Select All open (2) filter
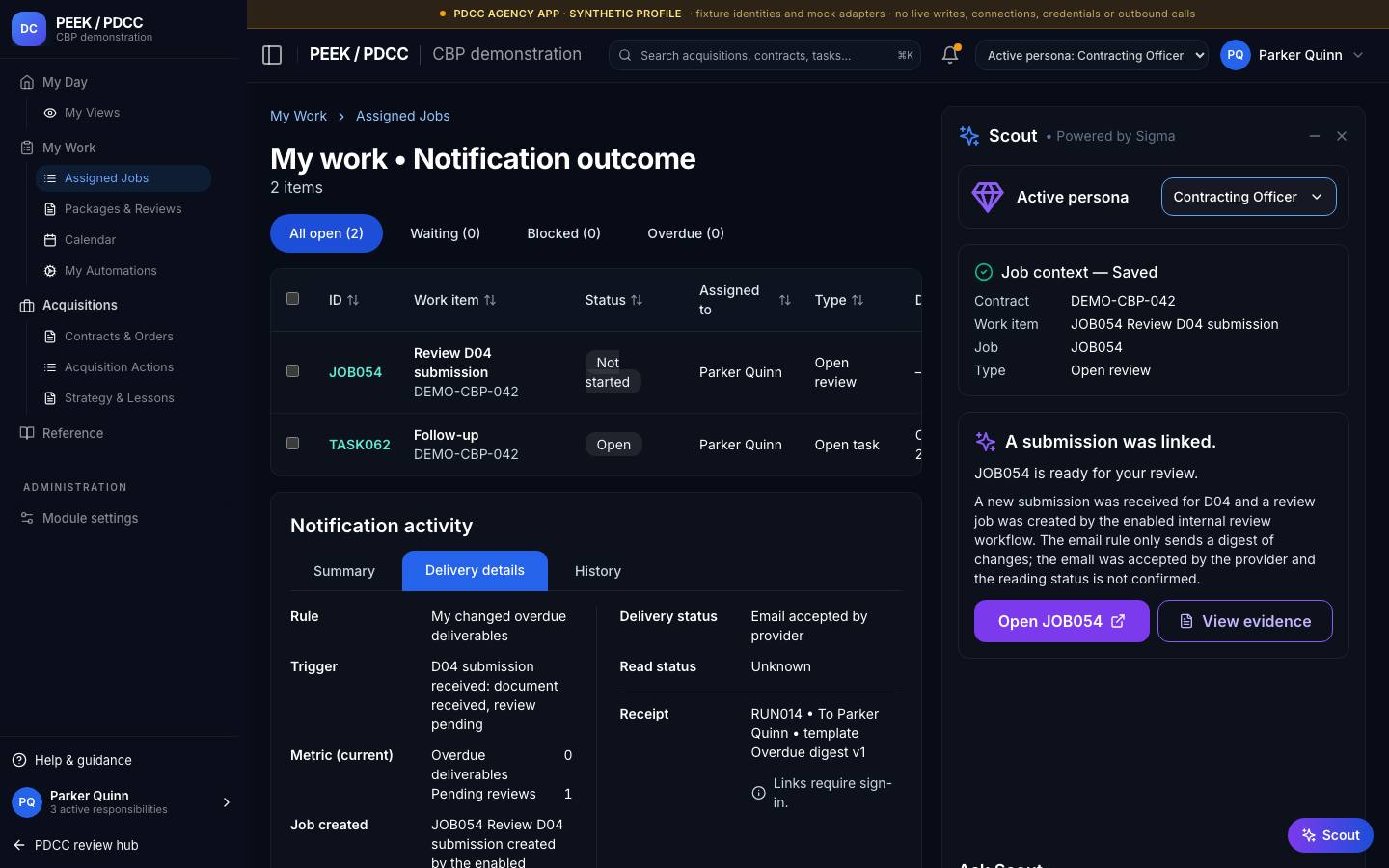The width and height of the screenshot is (1389, 868). click(x=326, y=233)
